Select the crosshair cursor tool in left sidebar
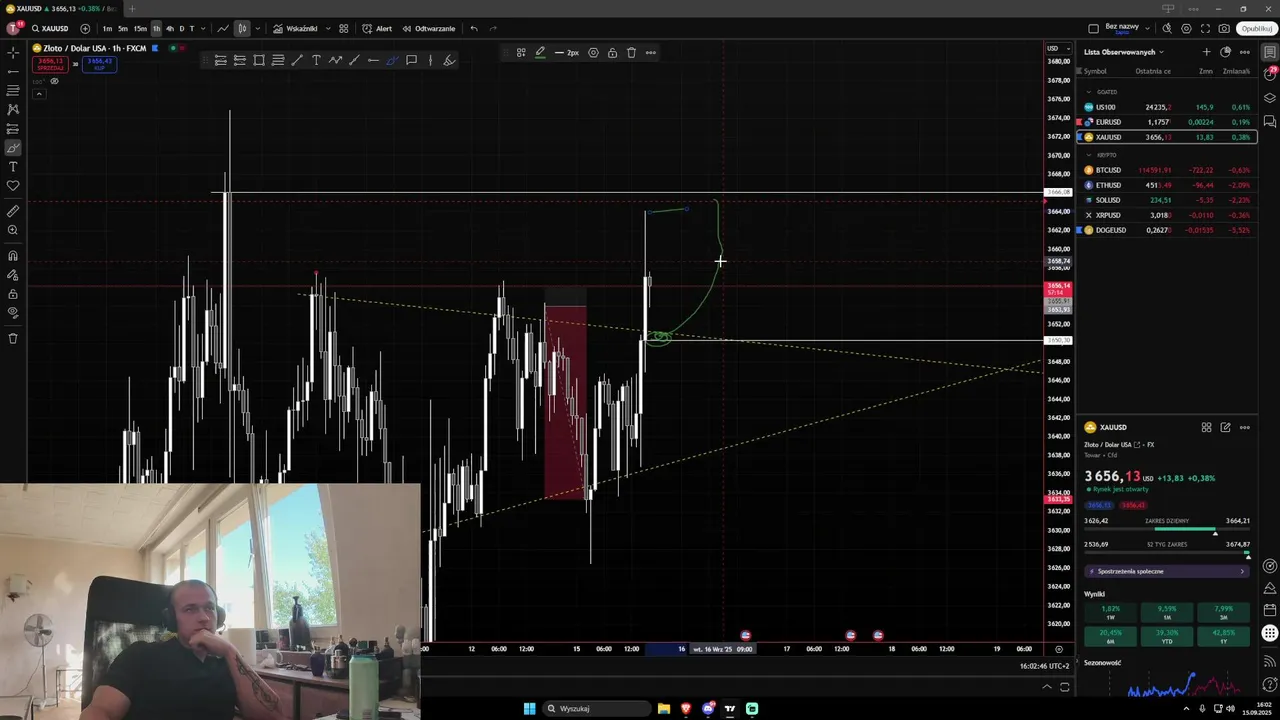1280x720 pixels. pos(13,52)
